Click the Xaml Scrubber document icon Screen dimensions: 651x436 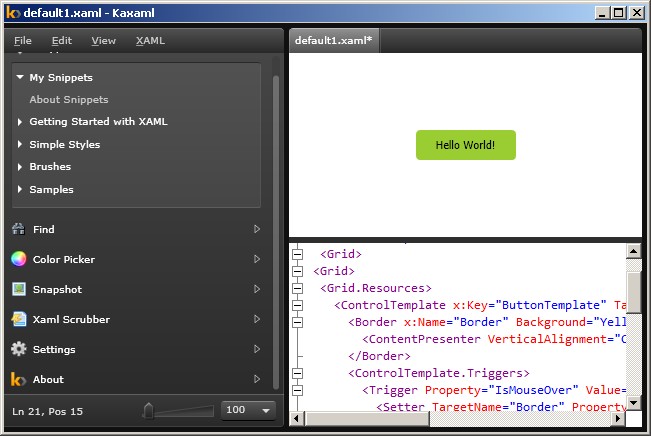[x=19, y=319]
